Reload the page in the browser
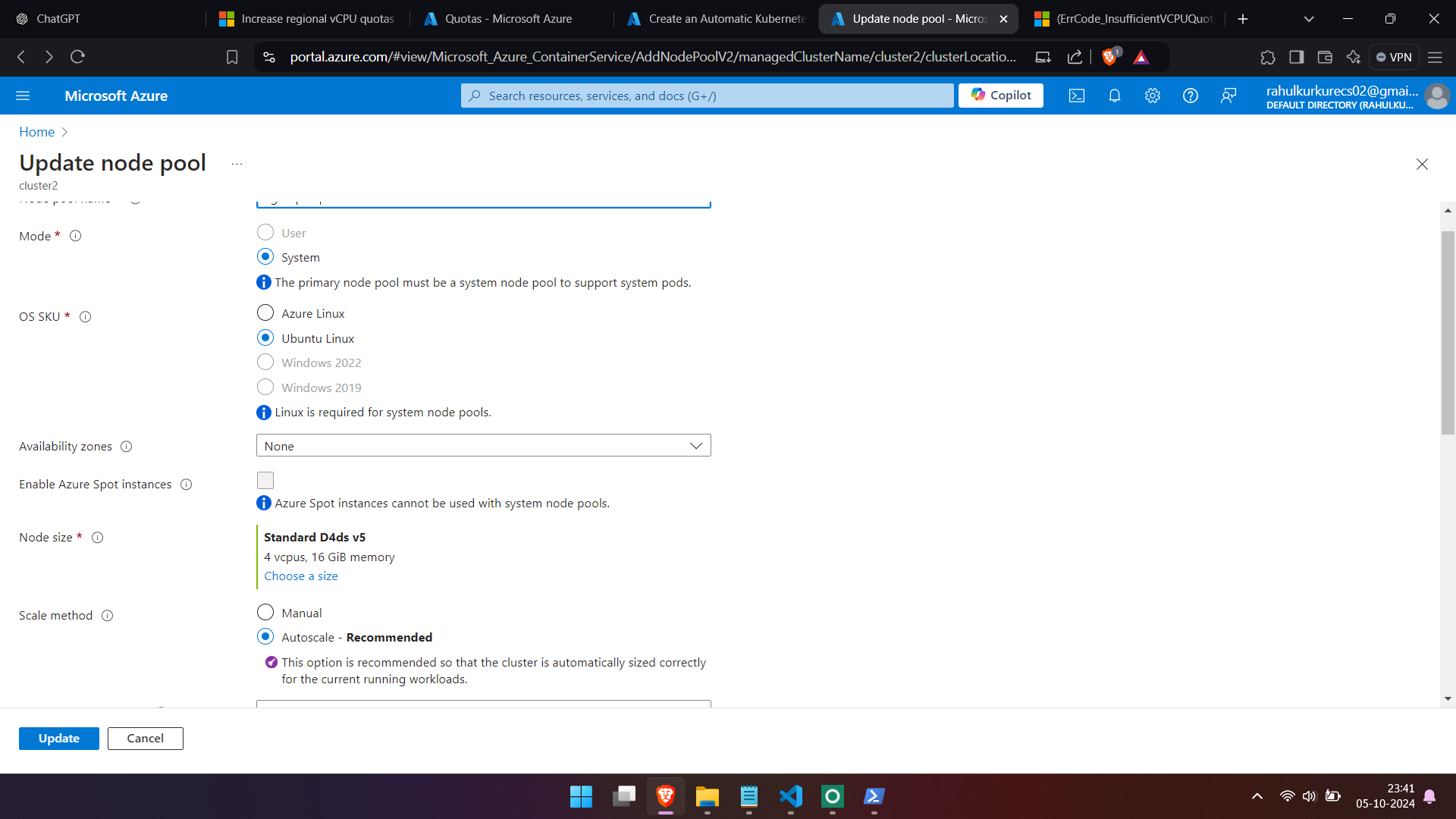Image resolution: width=1456 pixels, height=819 pixels. coord(77,57)
